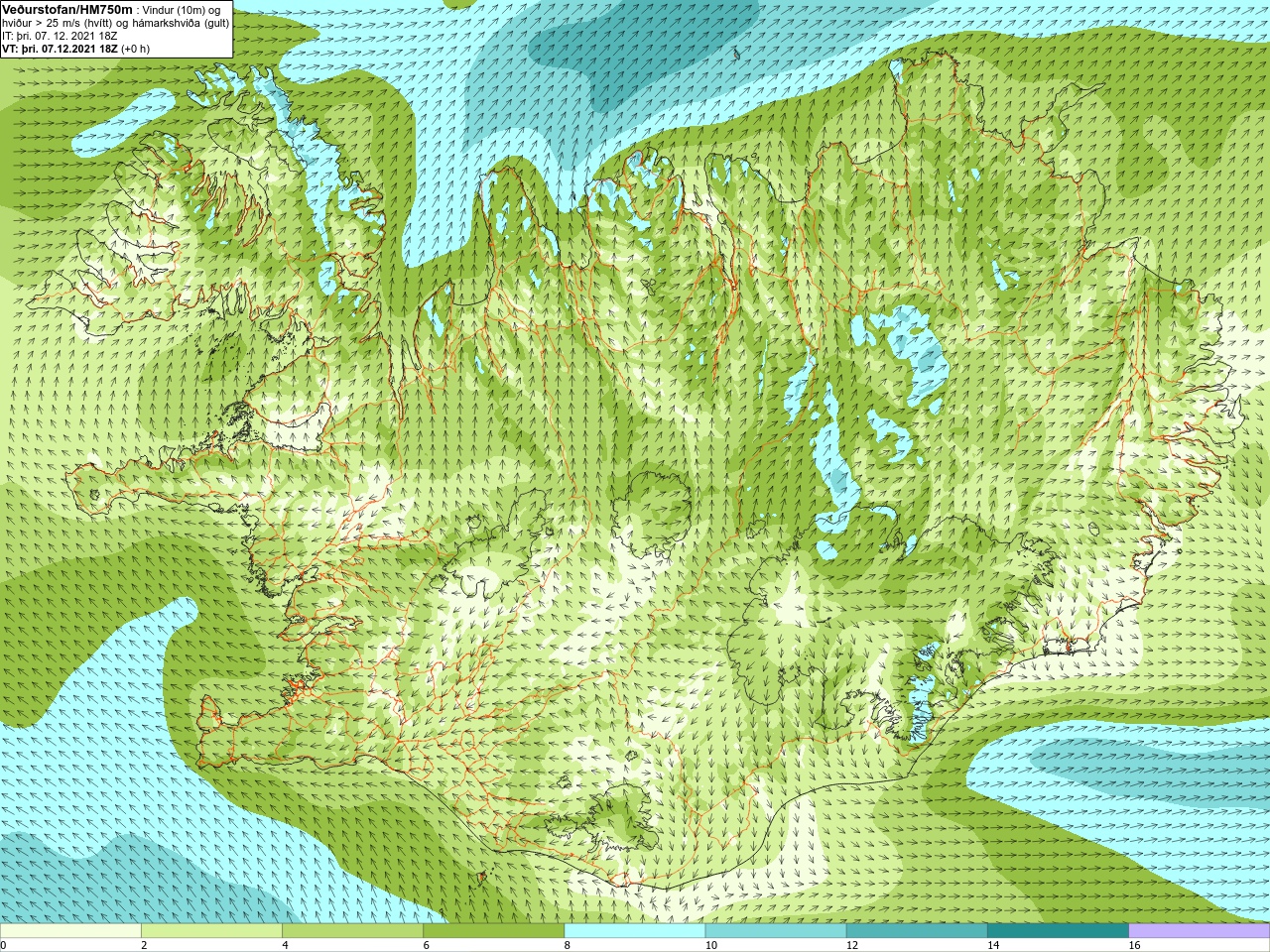Click the legend scale label "16"
This screenshot has height=952, width=1270.
tap(1134, 945)
